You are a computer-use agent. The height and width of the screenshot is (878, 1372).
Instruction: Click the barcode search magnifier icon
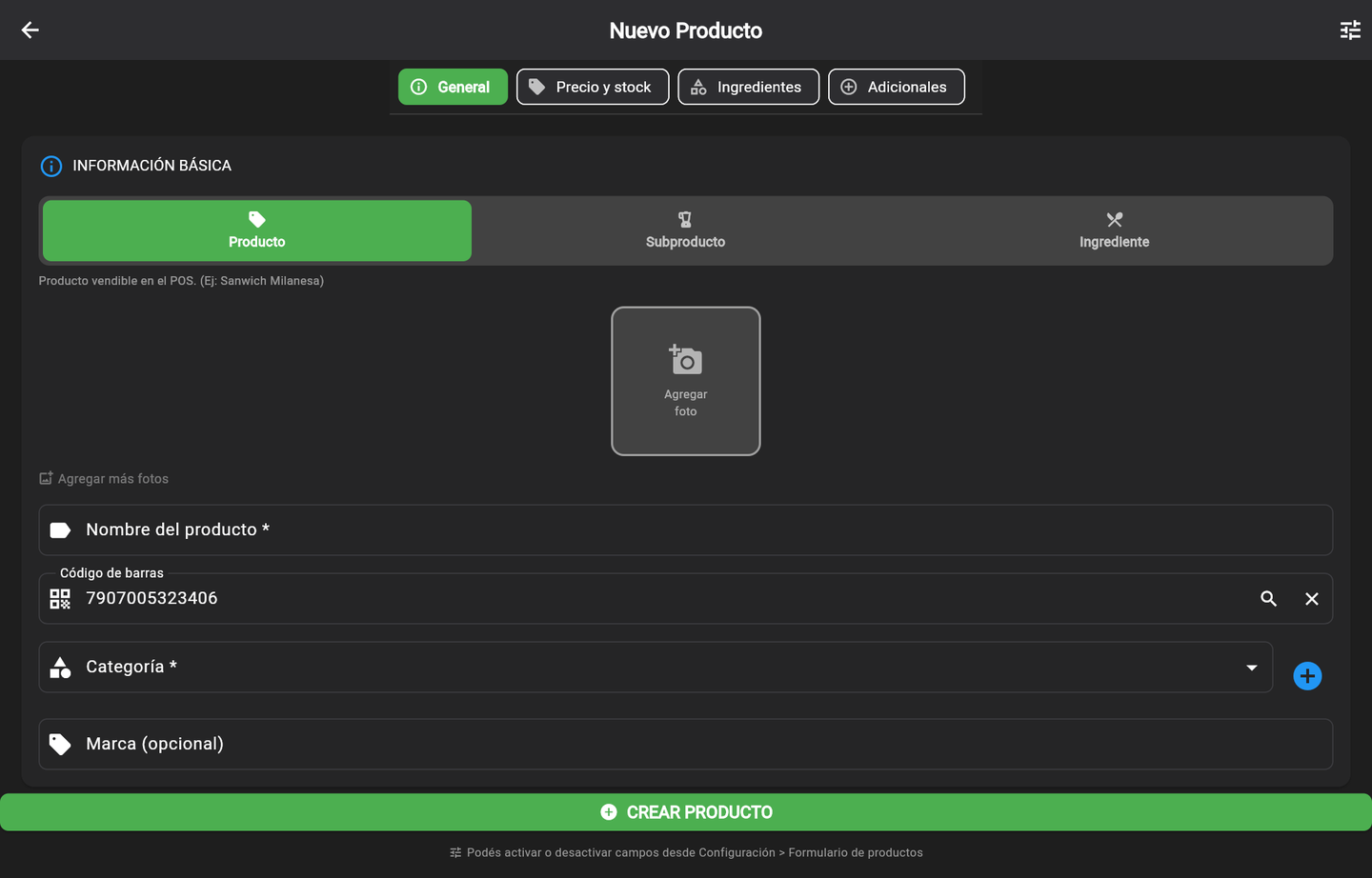tap(1268, 598)
